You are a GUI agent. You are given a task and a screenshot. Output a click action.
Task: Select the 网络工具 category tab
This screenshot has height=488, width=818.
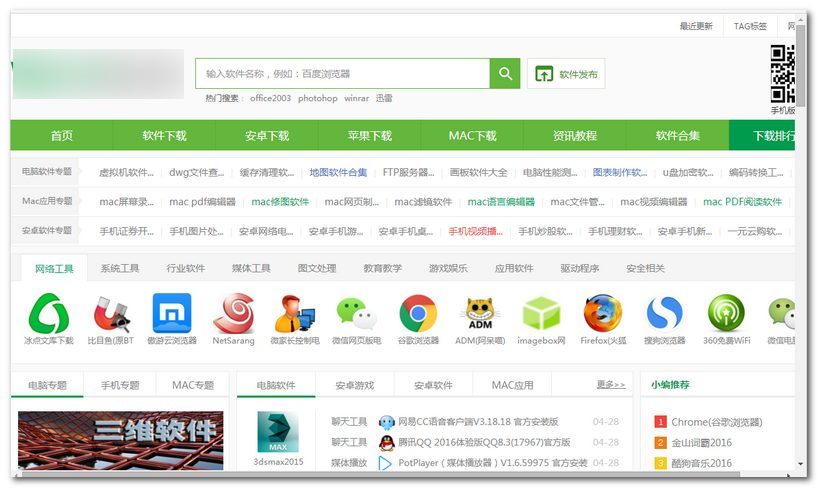(54, 269)
